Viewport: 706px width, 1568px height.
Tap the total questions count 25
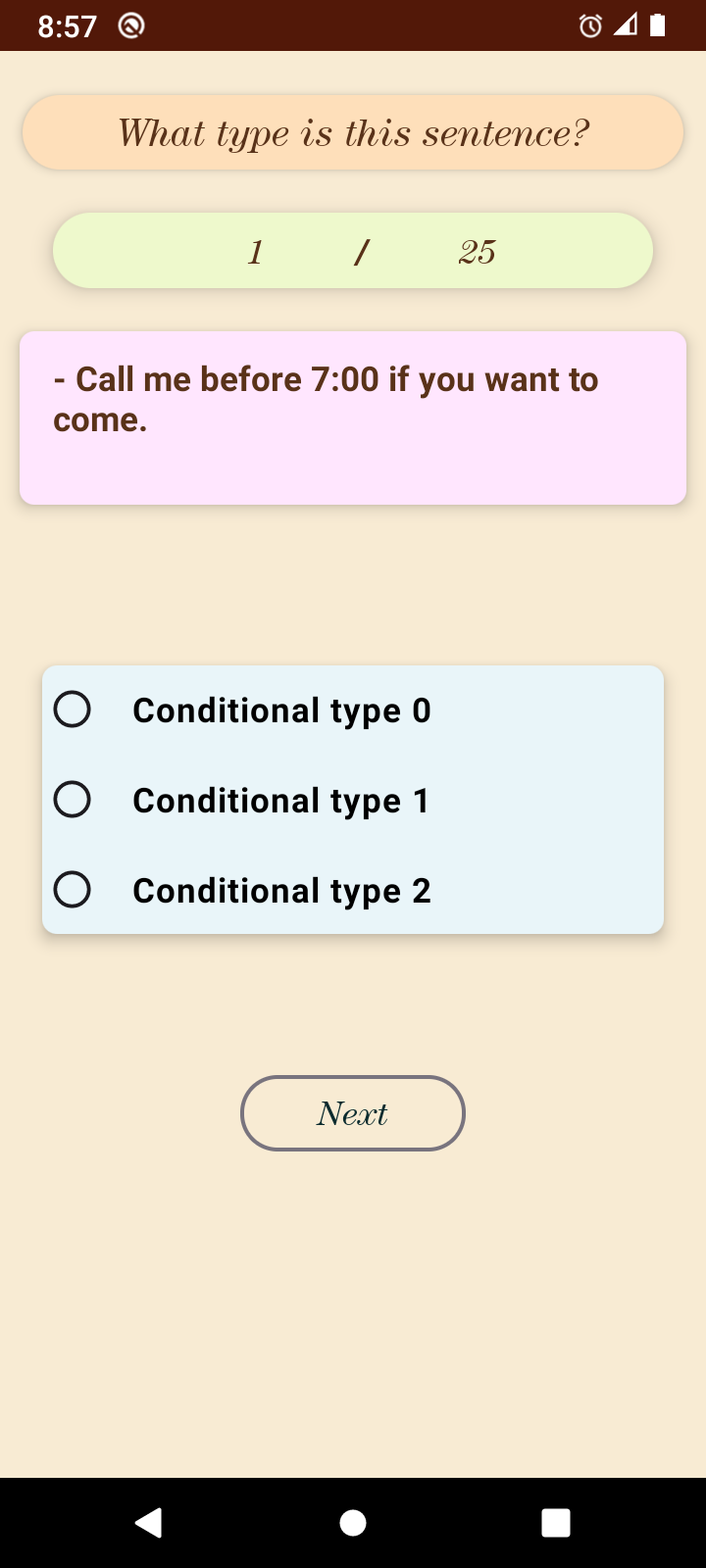(x=478, y=252)
